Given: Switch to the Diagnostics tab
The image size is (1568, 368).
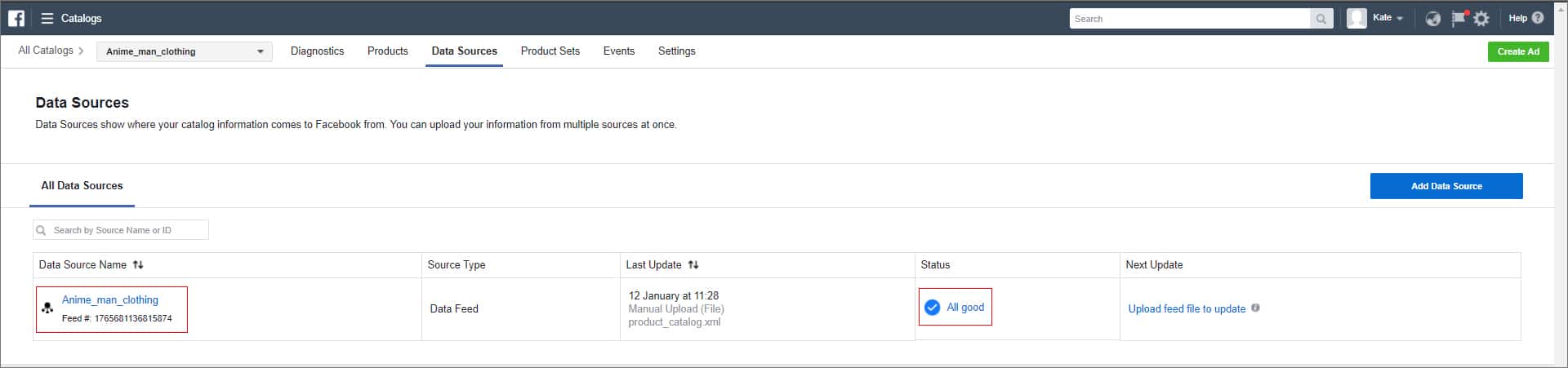Looking at the screenshot, I should (x=317, y=51).
